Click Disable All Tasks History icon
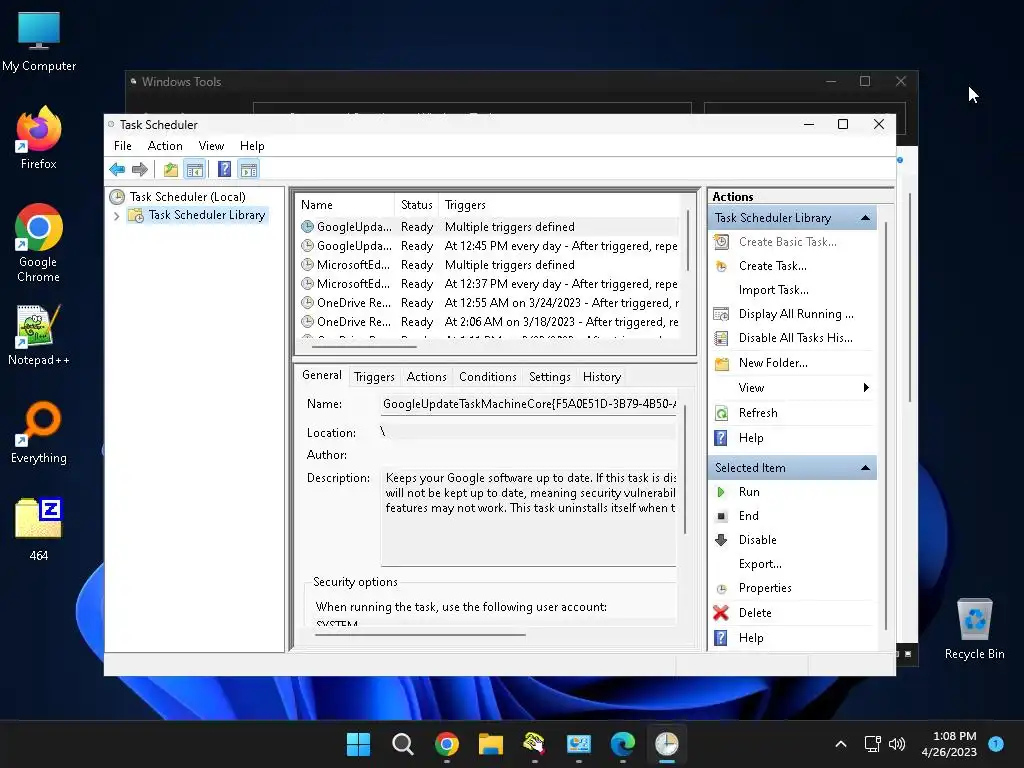The width and height of the screenshot is (1024, 768). (x=722, y=338)
